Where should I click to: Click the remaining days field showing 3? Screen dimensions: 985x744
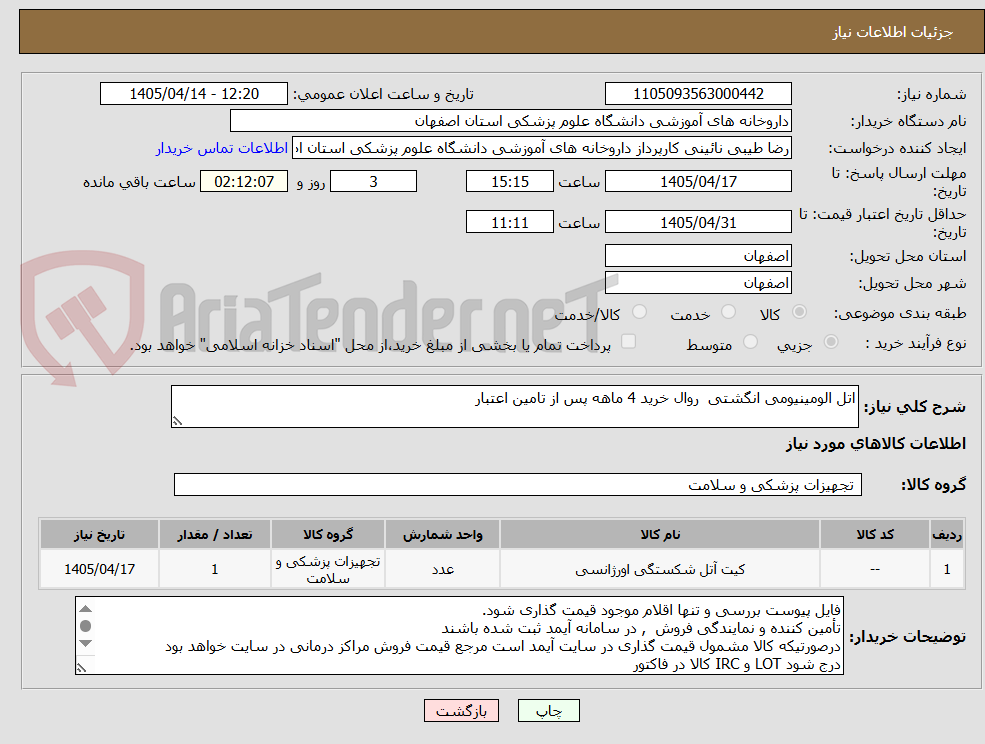point(373,182)
